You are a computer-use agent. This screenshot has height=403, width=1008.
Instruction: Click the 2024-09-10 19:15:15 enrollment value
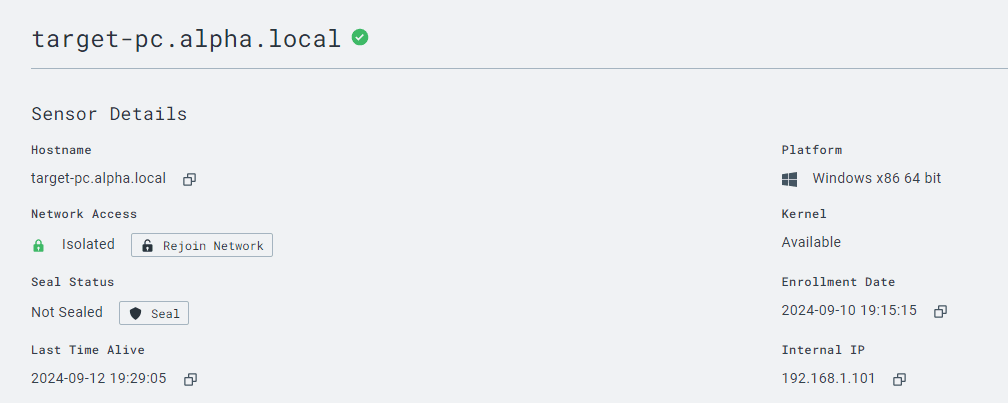point(849,311)
